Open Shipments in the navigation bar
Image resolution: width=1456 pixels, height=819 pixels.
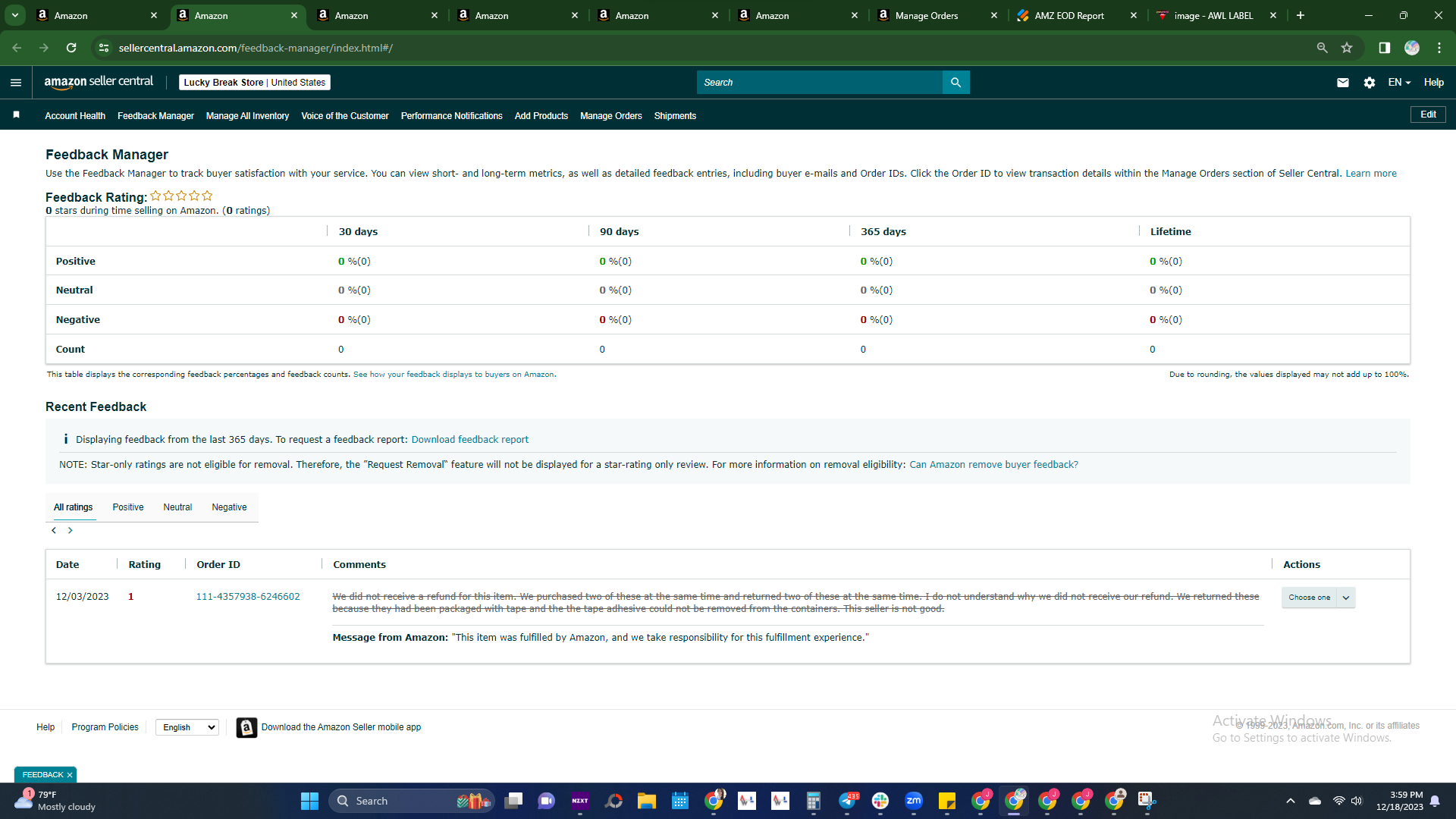point(675,116)
